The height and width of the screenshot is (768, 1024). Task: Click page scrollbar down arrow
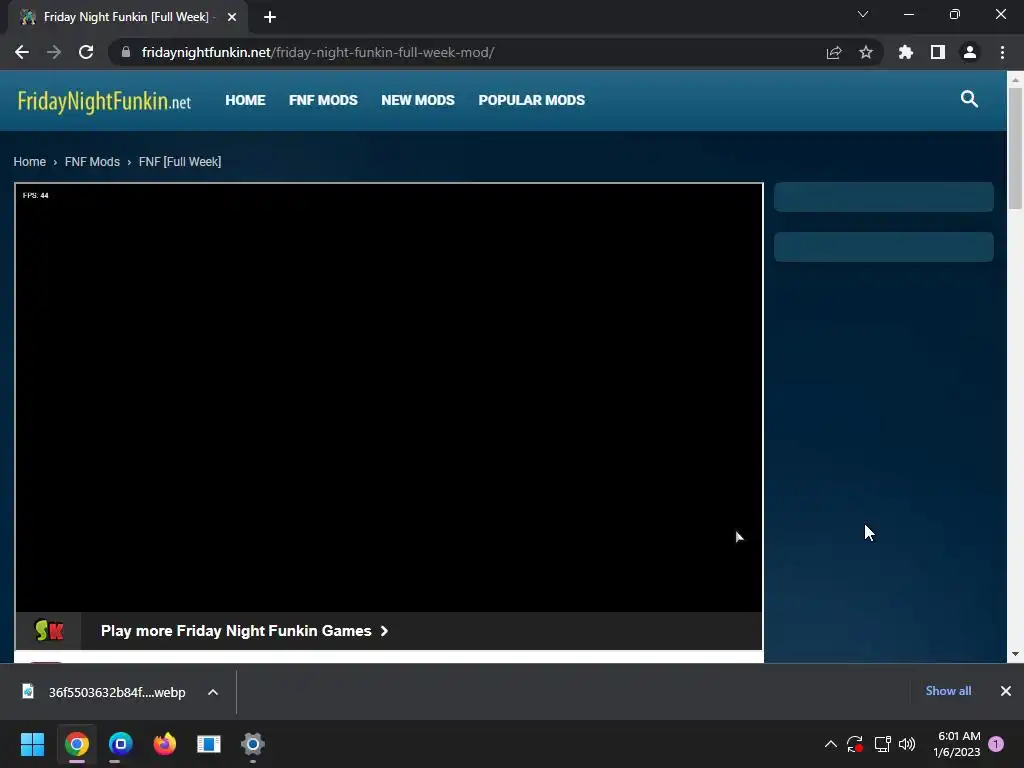coord(1015,654)
